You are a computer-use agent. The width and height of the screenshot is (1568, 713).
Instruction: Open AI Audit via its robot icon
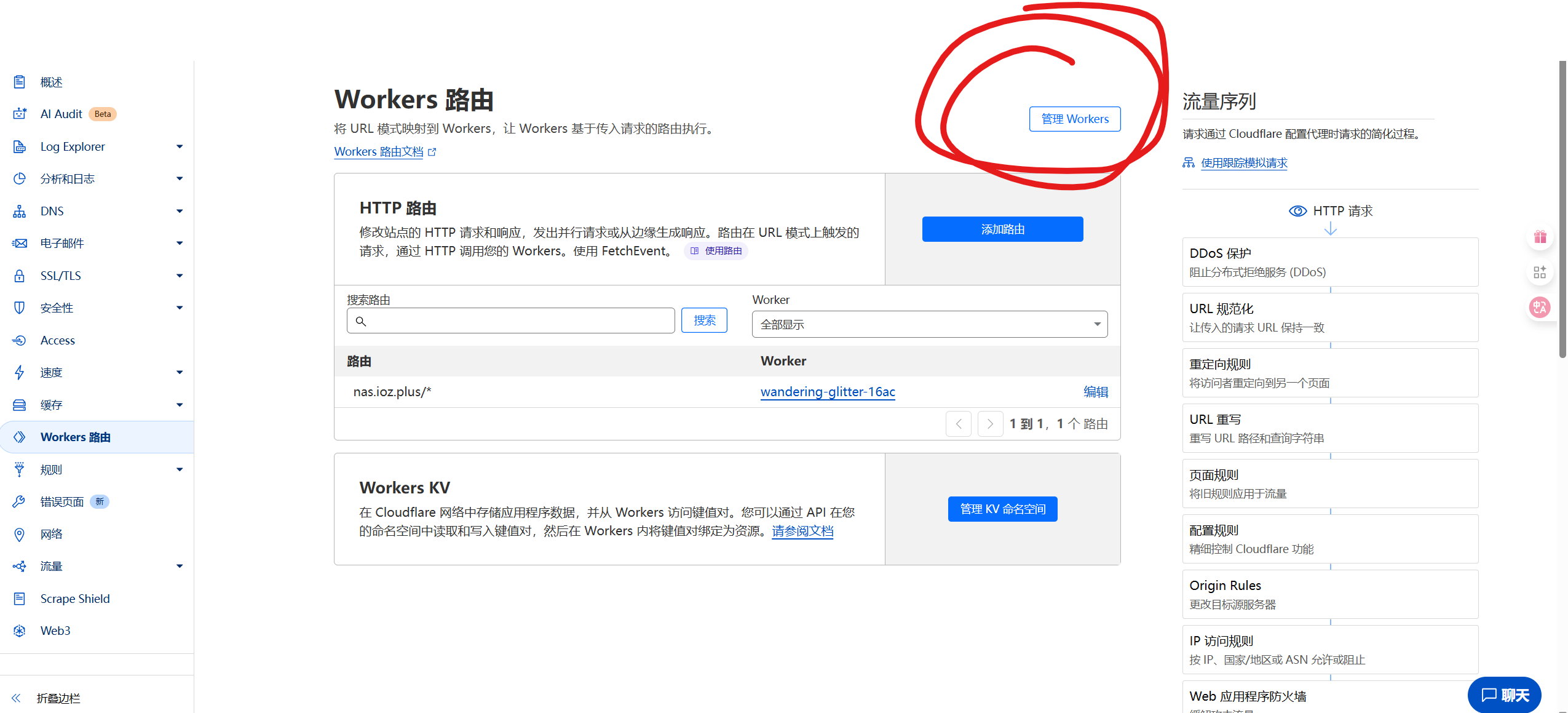pos(20,114)
